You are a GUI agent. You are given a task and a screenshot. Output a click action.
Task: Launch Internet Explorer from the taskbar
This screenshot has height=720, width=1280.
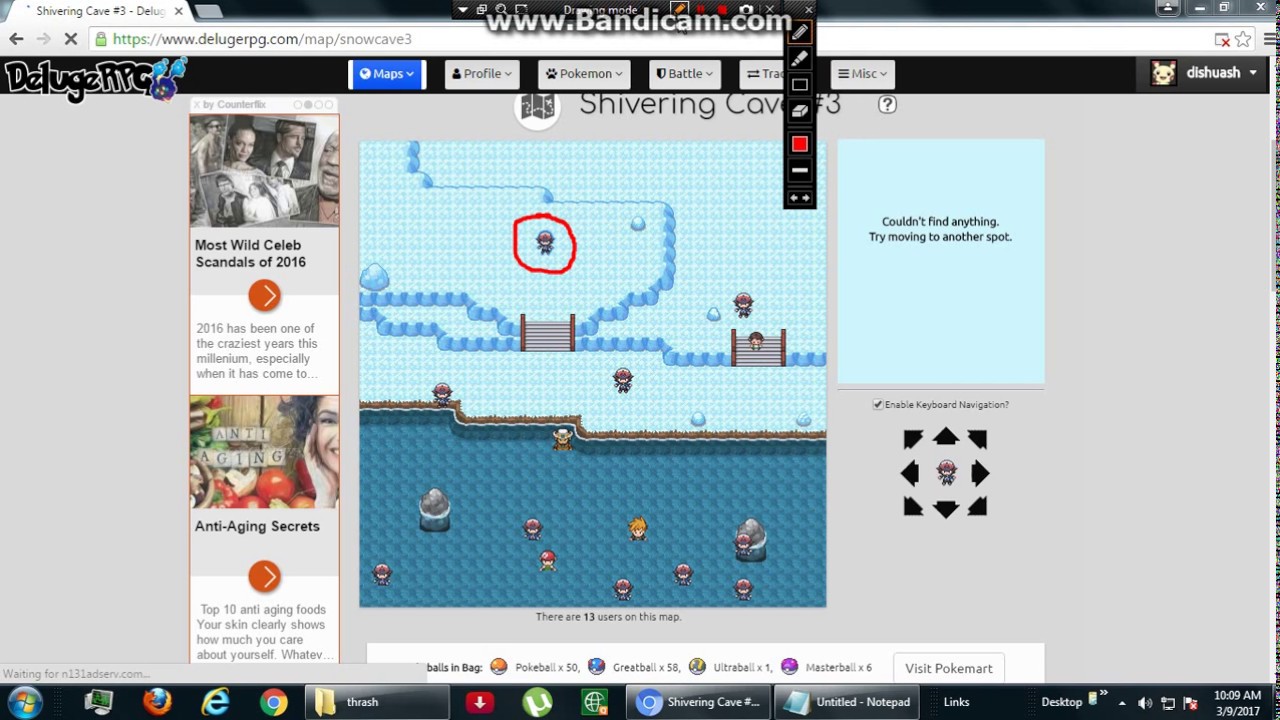tap(215, 702)
